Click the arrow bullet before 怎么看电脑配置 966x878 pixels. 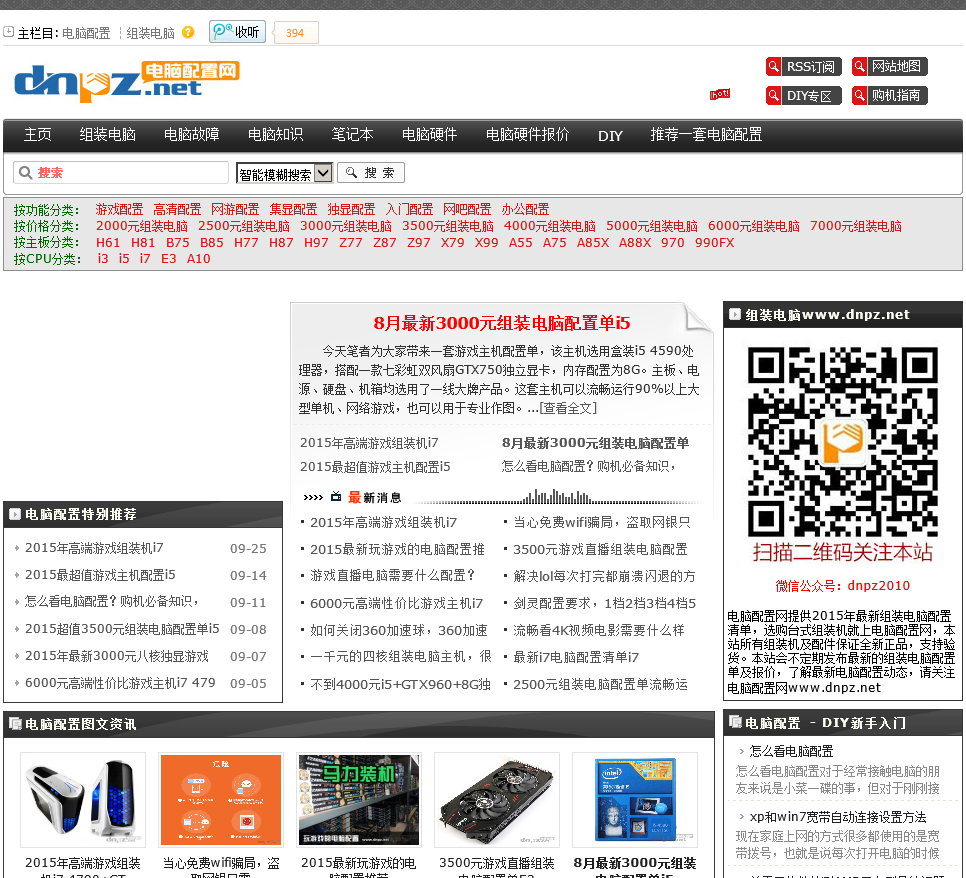(741, 751)
